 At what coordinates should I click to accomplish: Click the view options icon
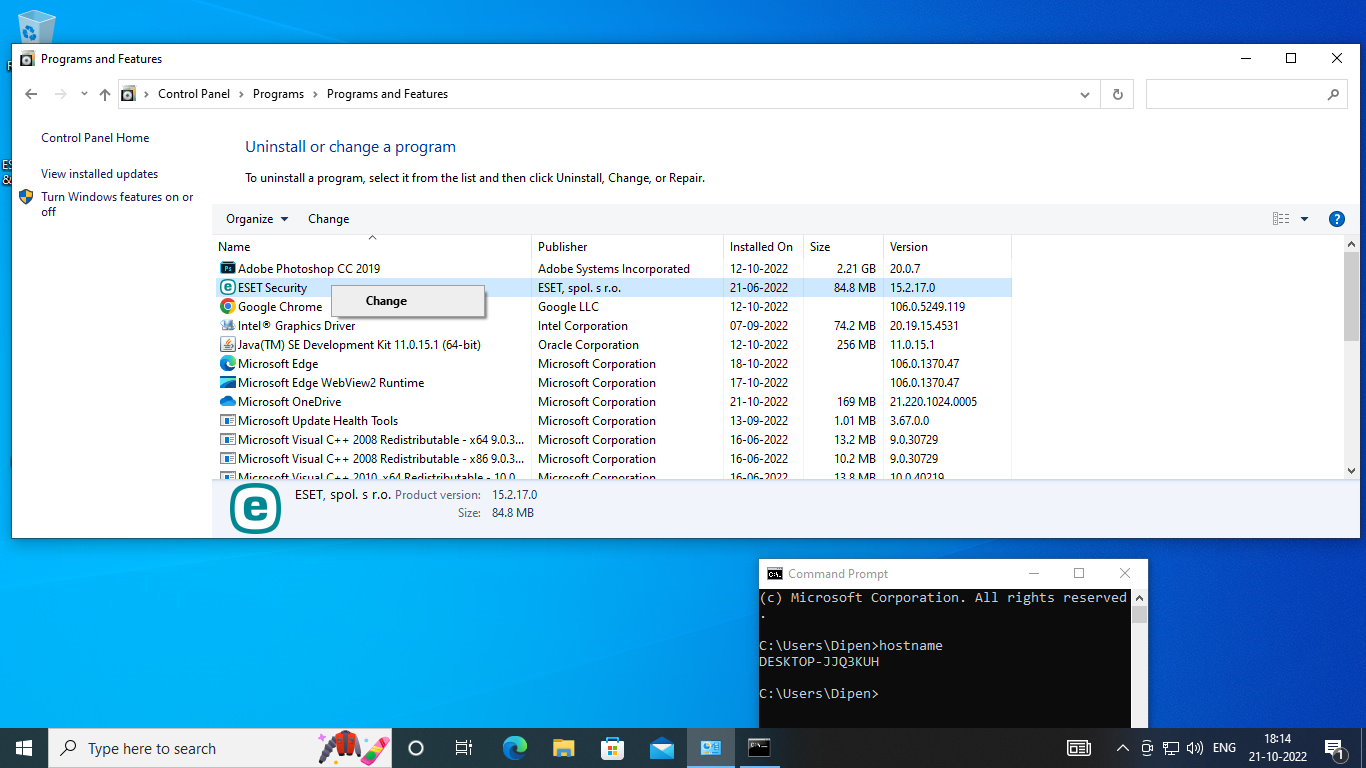click(x=1280, y=219)
